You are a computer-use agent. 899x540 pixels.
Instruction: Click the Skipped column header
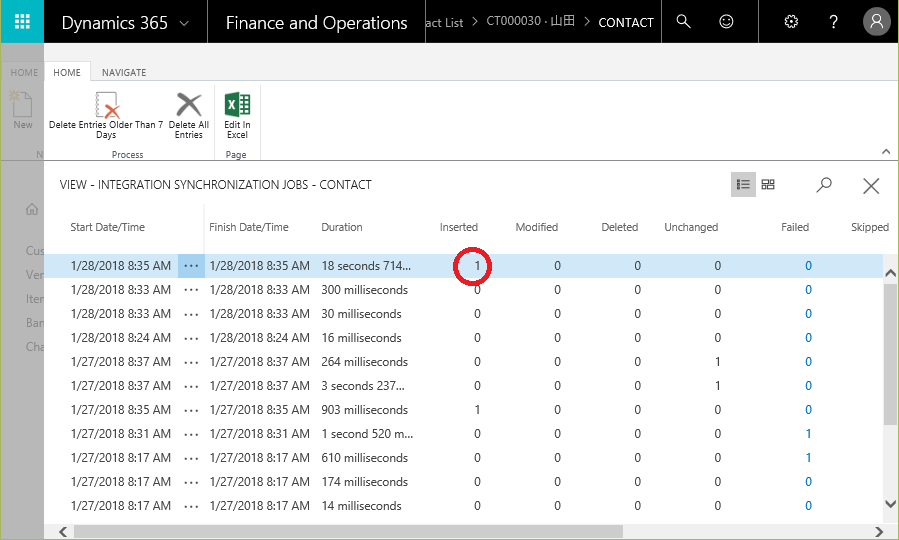(x=870, y=227)
